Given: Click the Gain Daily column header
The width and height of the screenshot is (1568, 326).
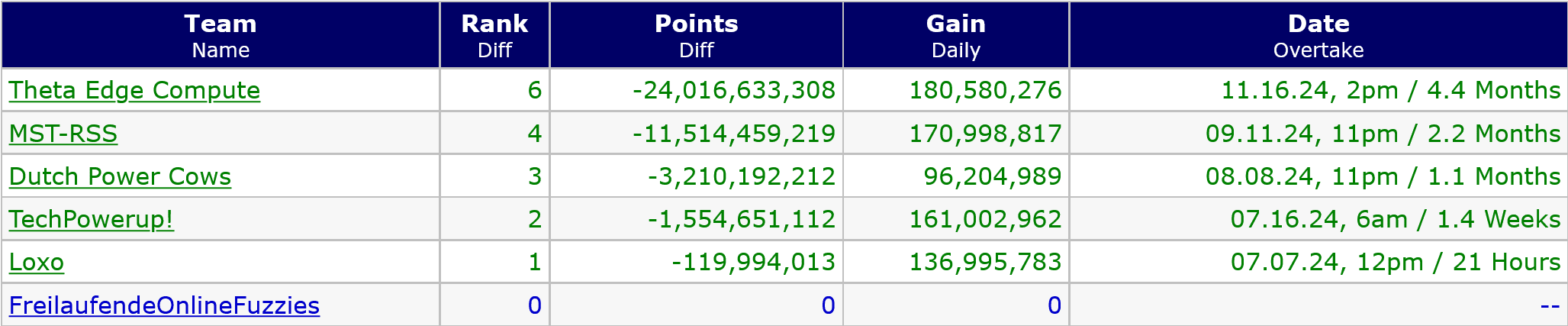Looking at the screenshot, I should [x=955, y=35].
